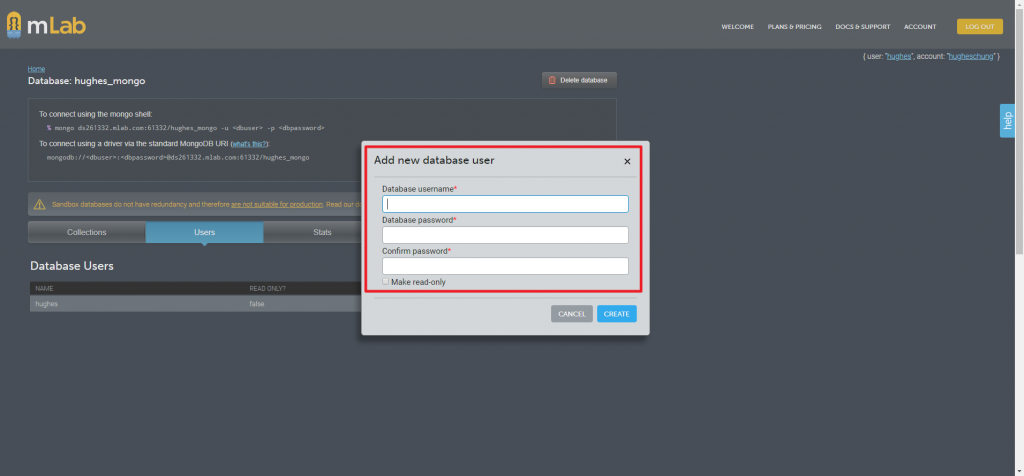Image resolution: width=1024 pixels, height=476 pixels.
Task: Check the Make read-only checkbox
Action: (x=385, y=281)
